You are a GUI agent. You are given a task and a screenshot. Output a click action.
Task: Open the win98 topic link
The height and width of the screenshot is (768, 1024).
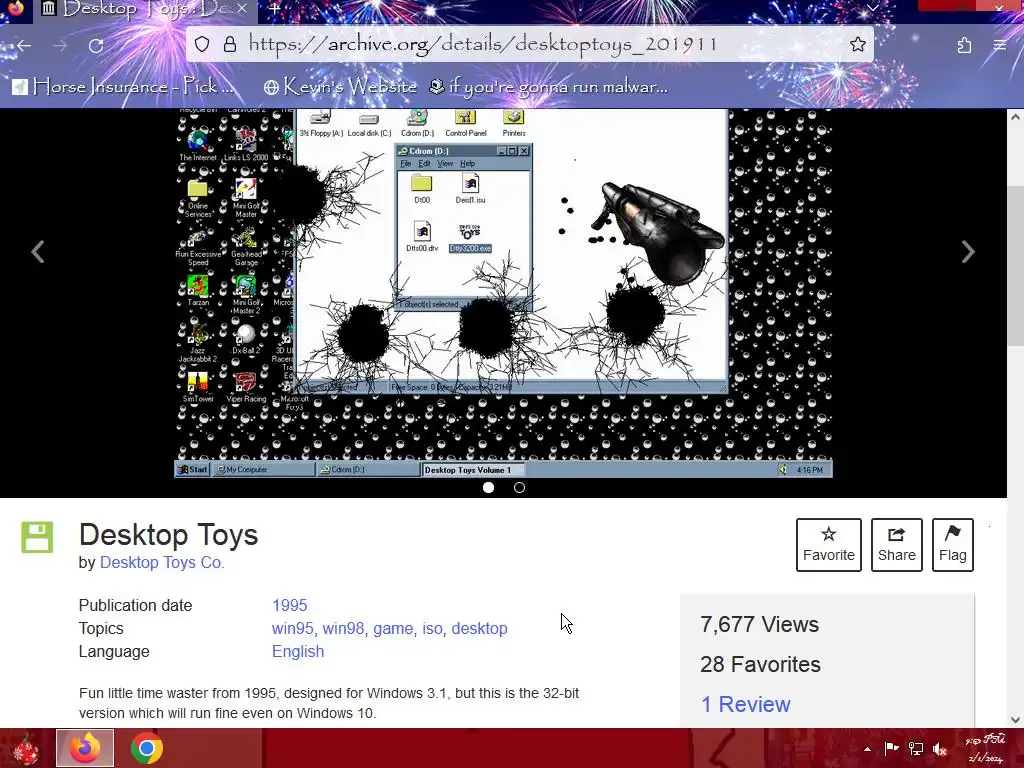pos(344,628)
